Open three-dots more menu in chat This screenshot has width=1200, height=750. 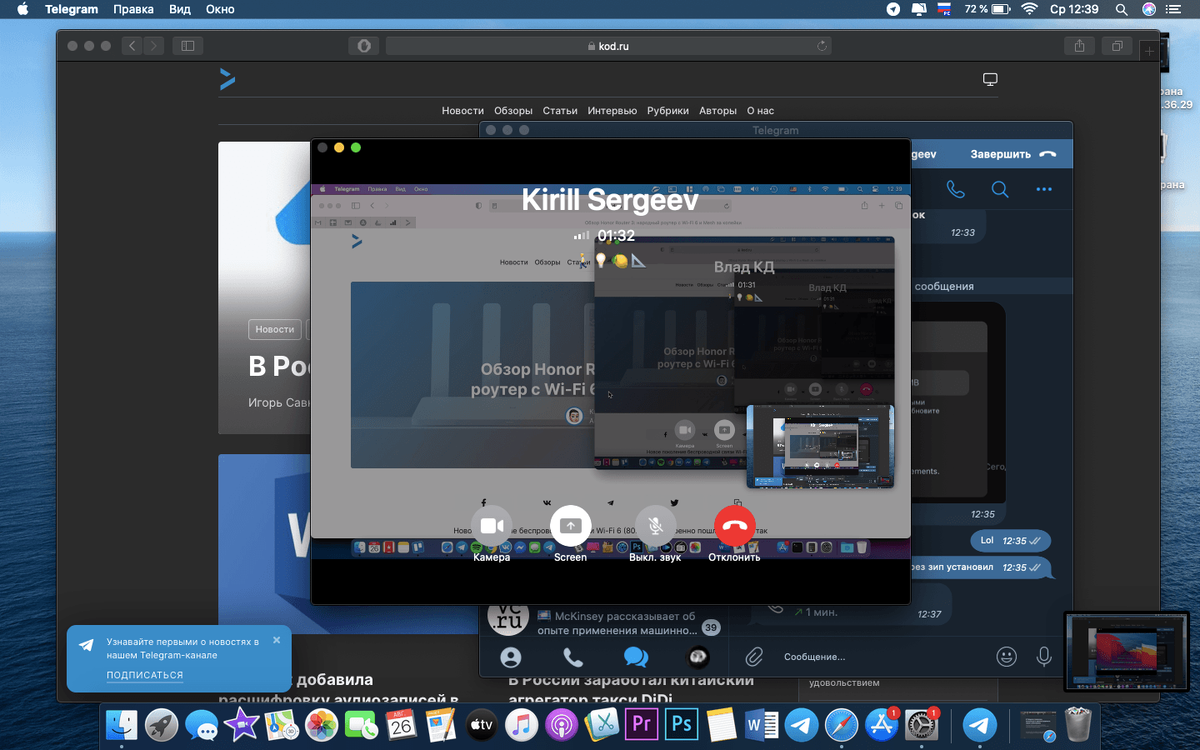click(1044, 189)
